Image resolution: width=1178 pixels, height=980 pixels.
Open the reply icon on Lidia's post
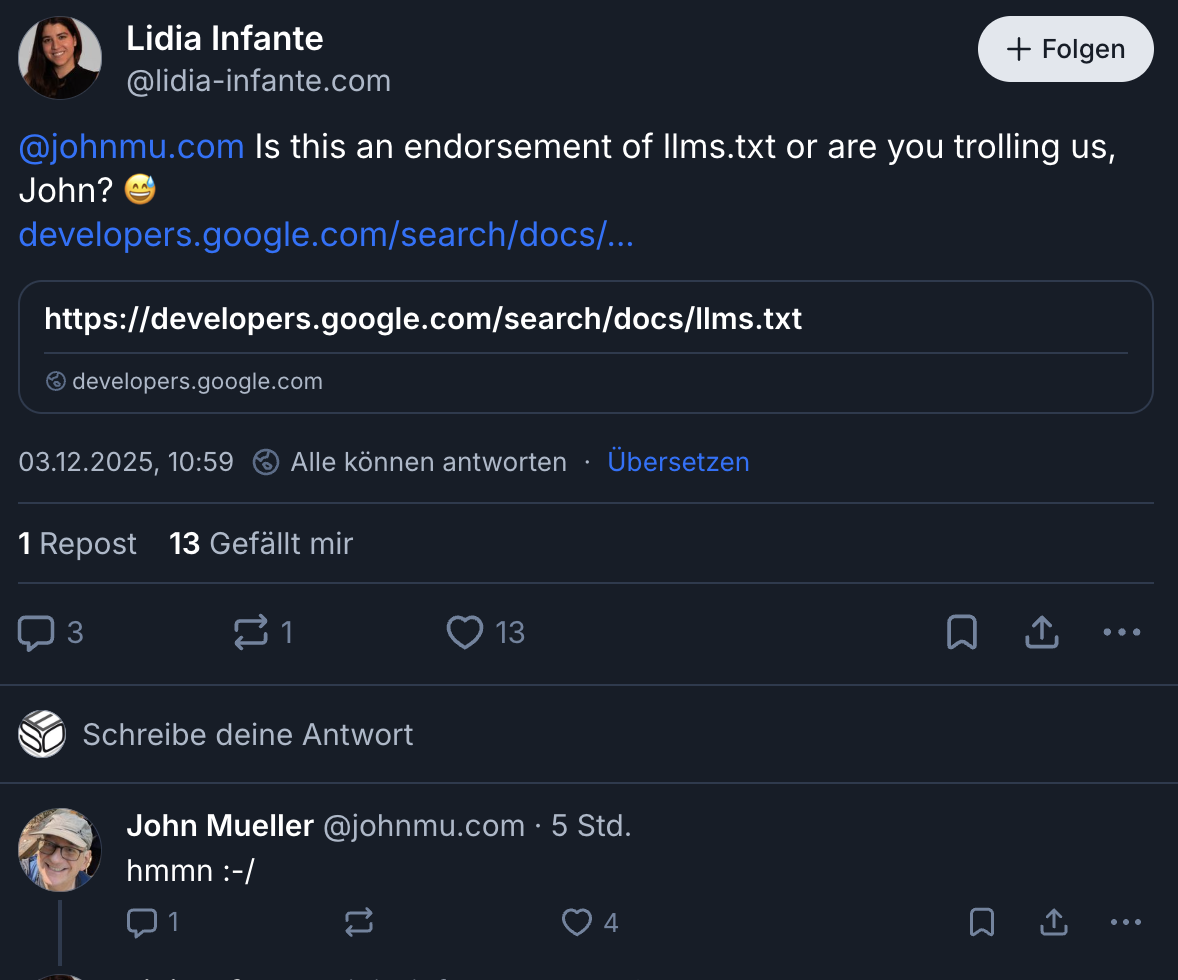click(x=34, y=632)
